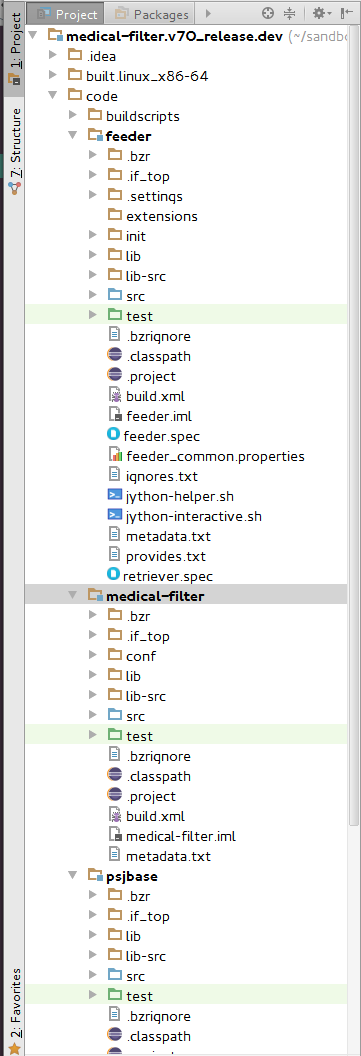Image resolution: width=361 pixels, height=1056 pixels.
Task: Select the test folder under psjbase
Action: 139,996
